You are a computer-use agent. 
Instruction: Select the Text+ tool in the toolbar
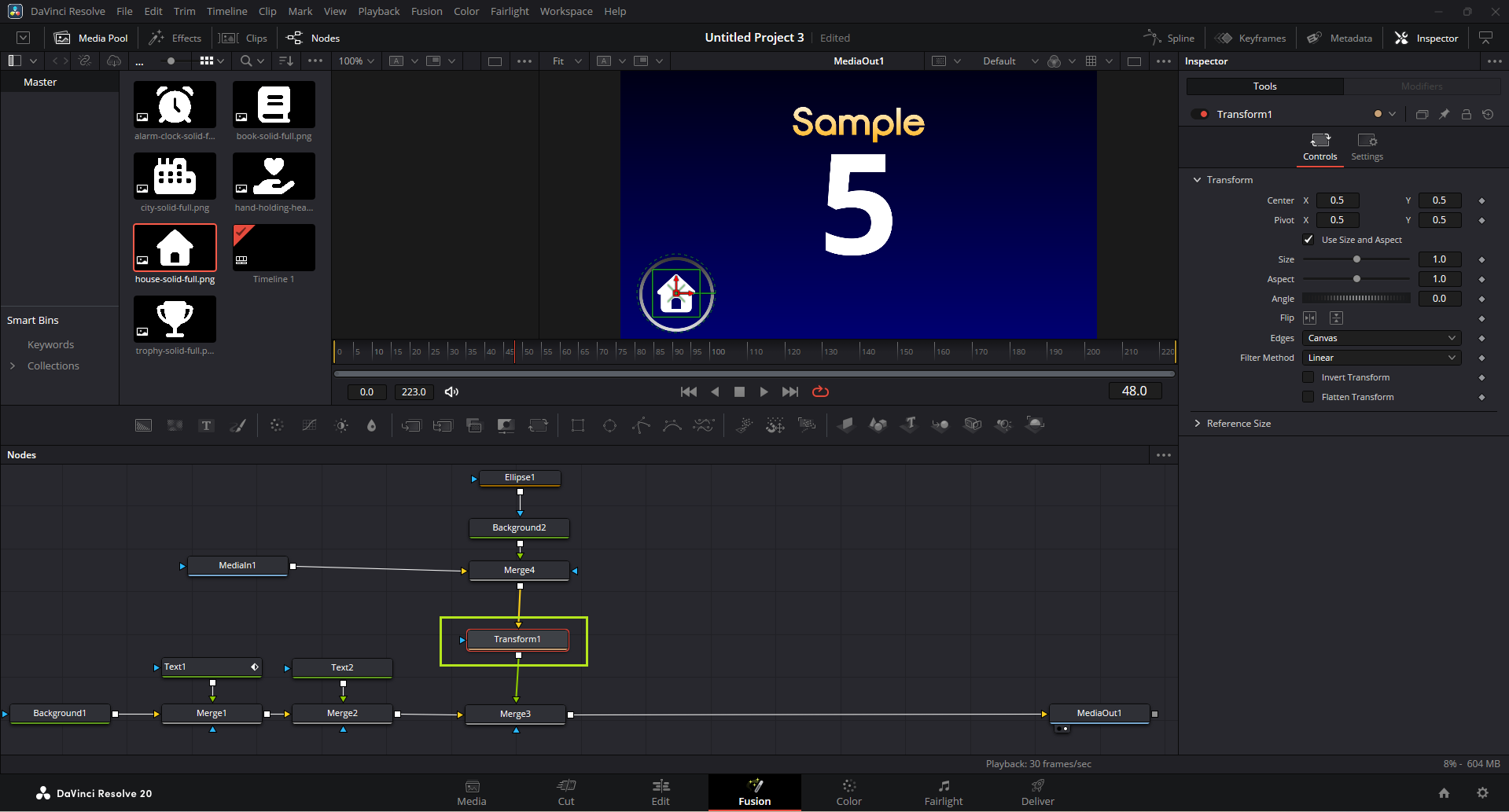(x=206, y=425)
